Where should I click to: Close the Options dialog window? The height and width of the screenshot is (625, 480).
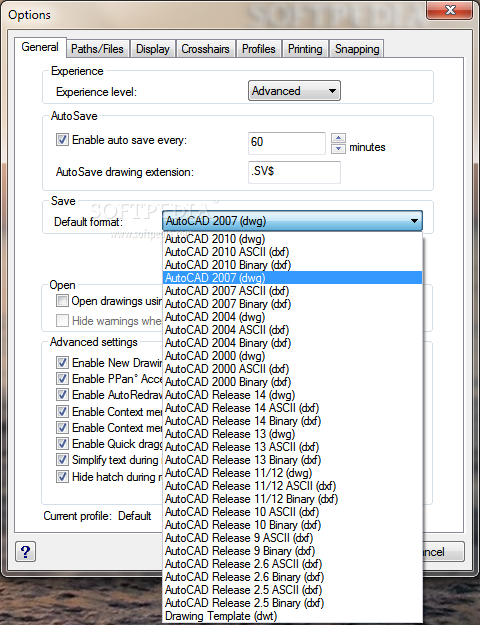point(450,10)
